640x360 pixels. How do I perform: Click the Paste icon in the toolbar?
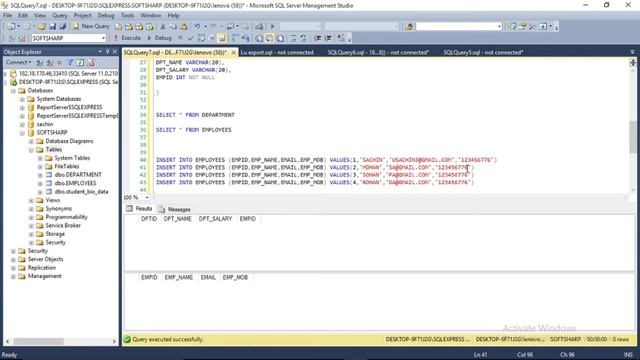184,26
